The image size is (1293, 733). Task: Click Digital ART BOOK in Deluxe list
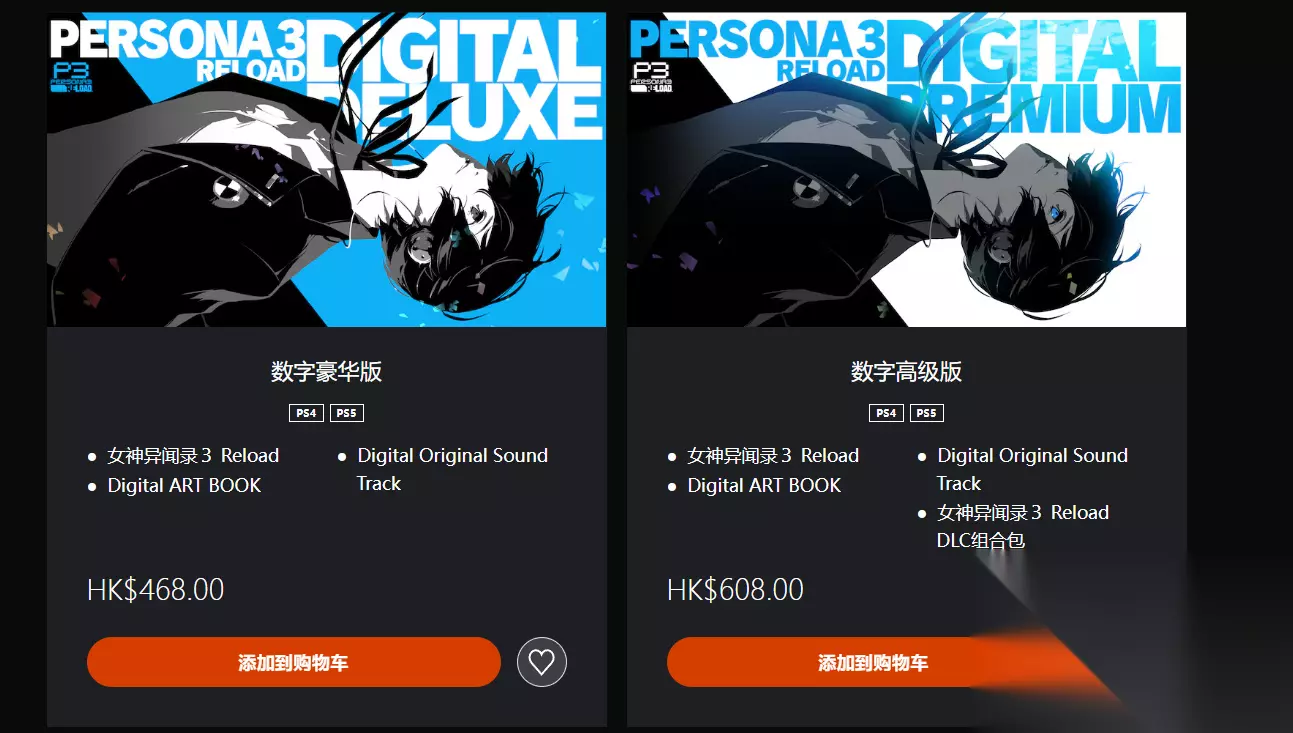coord(184,485)
